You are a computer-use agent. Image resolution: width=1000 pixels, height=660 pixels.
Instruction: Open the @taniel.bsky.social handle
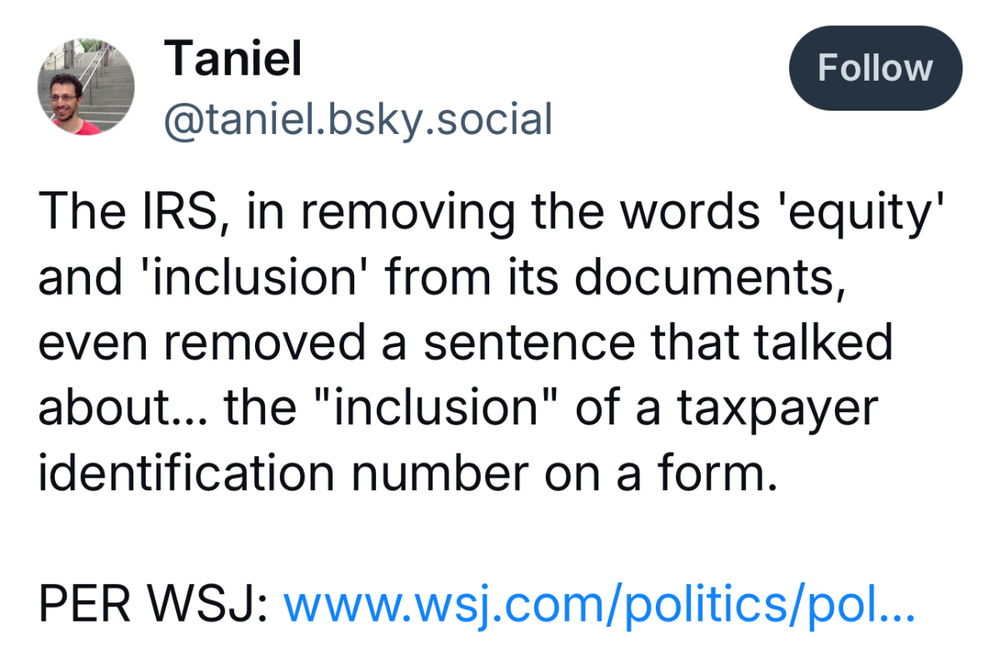click(x=358, y=120)
